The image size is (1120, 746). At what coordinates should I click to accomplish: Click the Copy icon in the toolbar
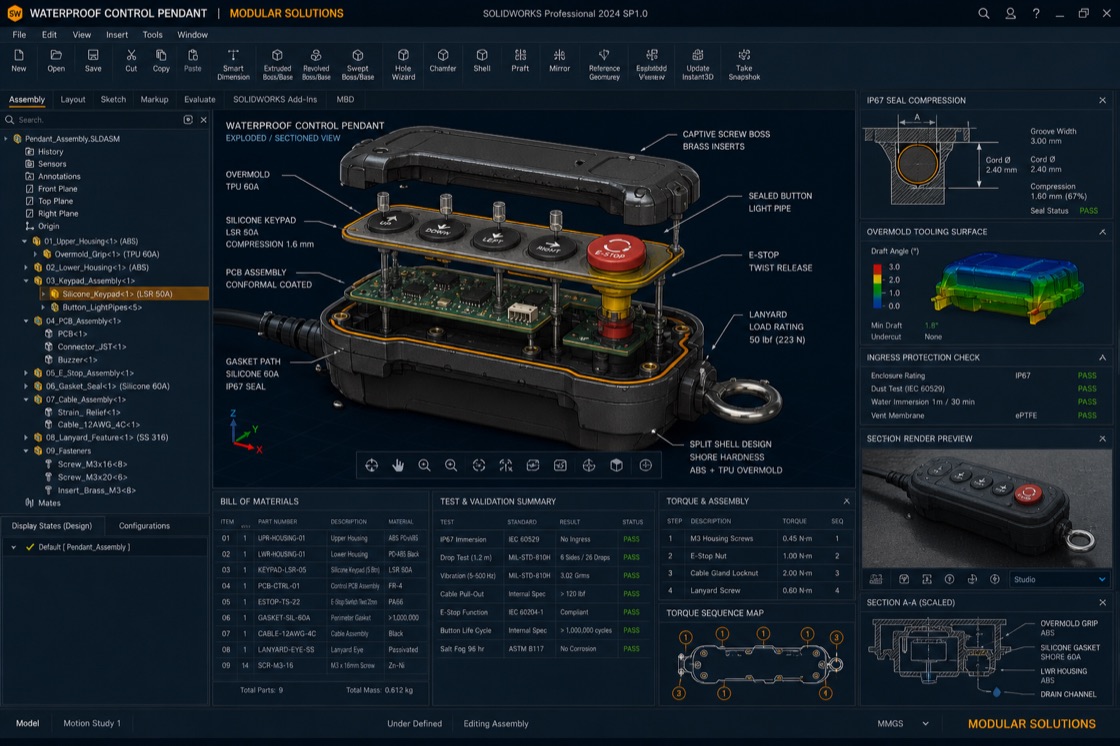click(161, 55)
